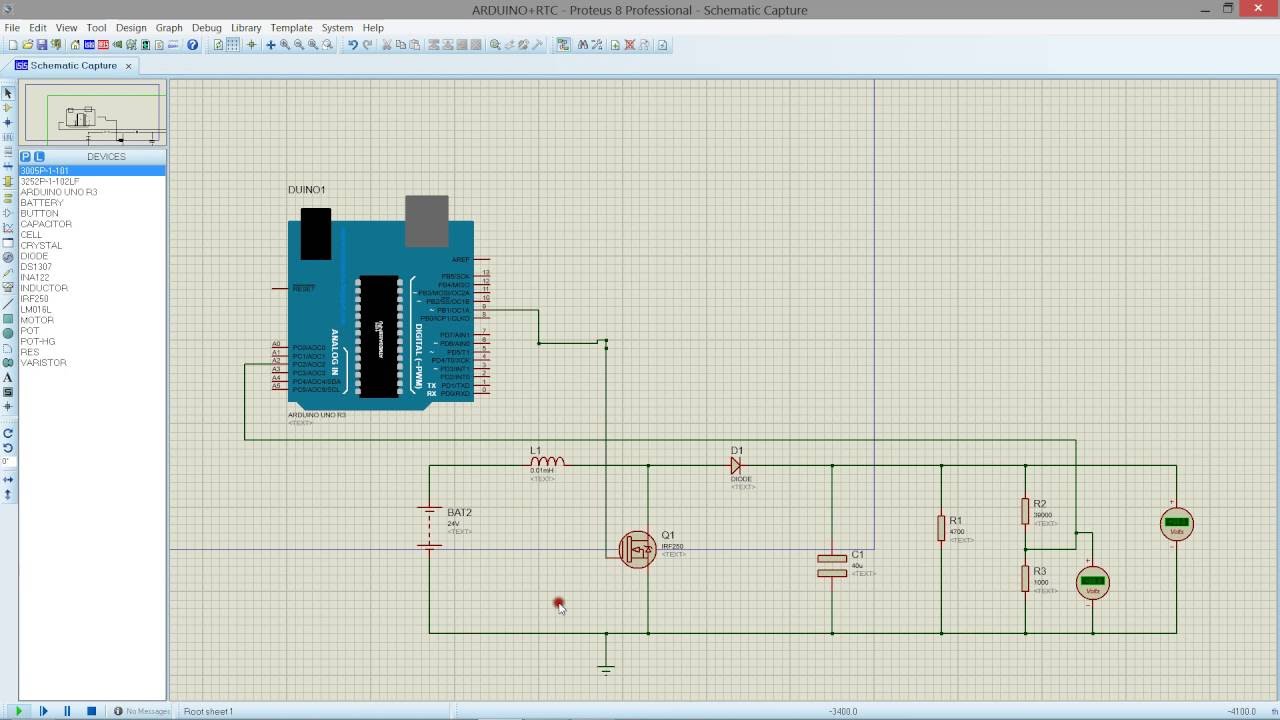
Task: Click the Zoom In magnifier icon
Action: [x=285, y=45]
